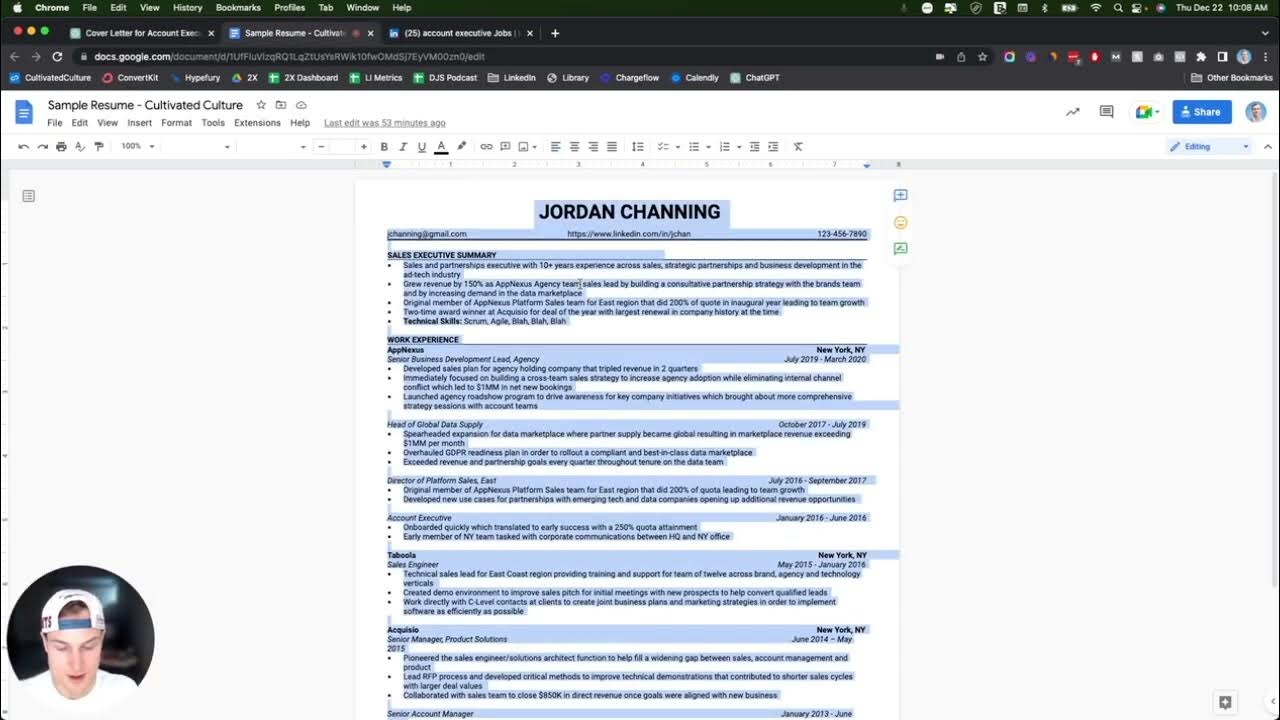Suggest edits icon beside the page
The width and height of the screenshot is (1280, 720).
(900, 248)
